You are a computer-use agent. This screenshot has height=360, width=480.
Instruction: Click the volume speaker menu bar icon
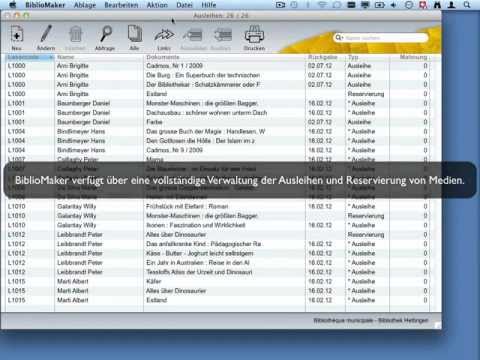click(393, 5)
